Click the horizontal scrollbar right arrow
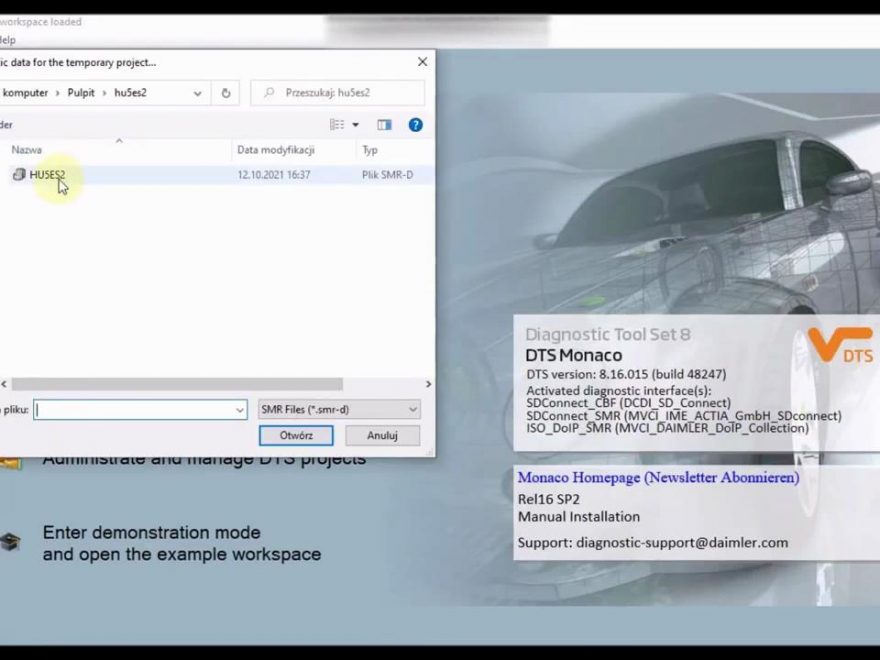Viewport: 880px width, 660px height. point(428,384)
